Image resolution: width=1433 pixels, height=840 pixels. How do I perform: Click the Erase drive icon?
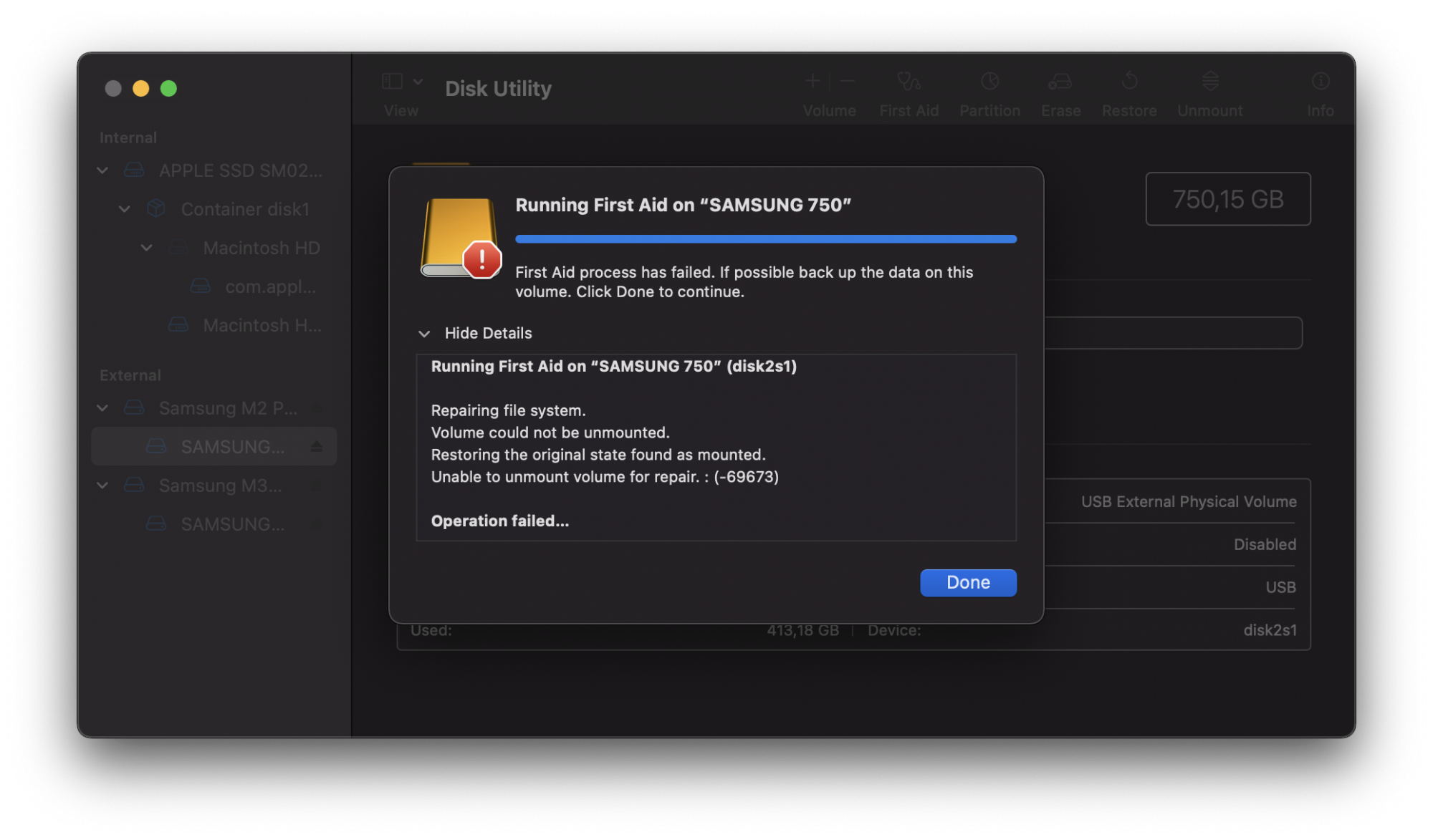[1060, 82]
